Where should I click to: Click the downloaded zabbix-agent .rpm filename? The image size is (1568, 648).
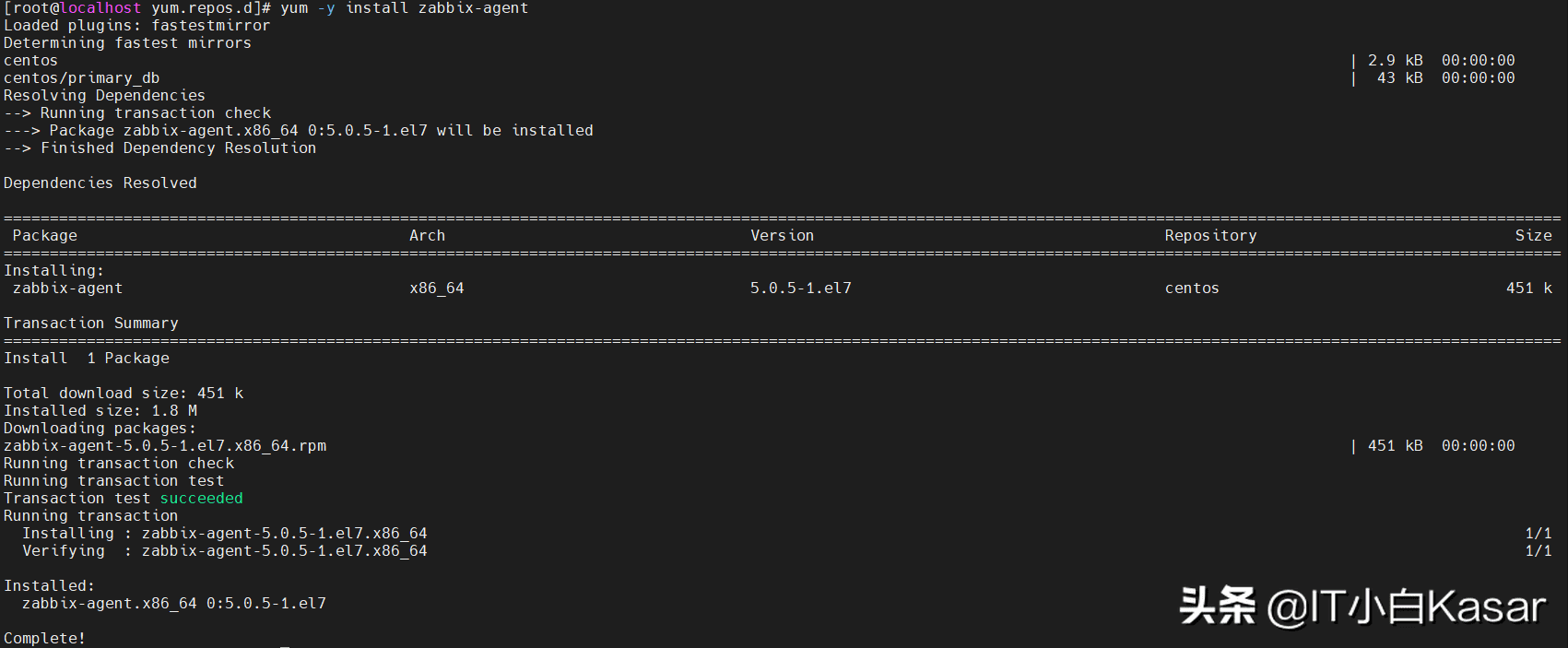point(165,446)
